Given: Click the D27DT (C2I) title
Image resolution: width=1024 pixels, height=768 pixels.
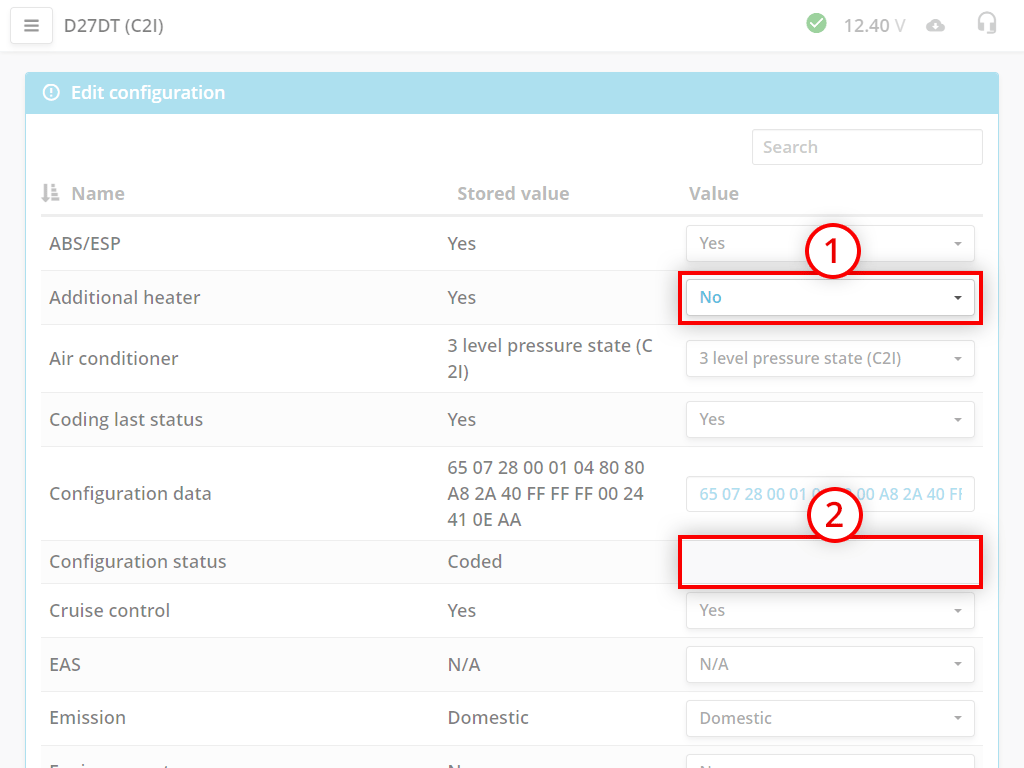Looking at the screenshot, I should tap(113, 26).
